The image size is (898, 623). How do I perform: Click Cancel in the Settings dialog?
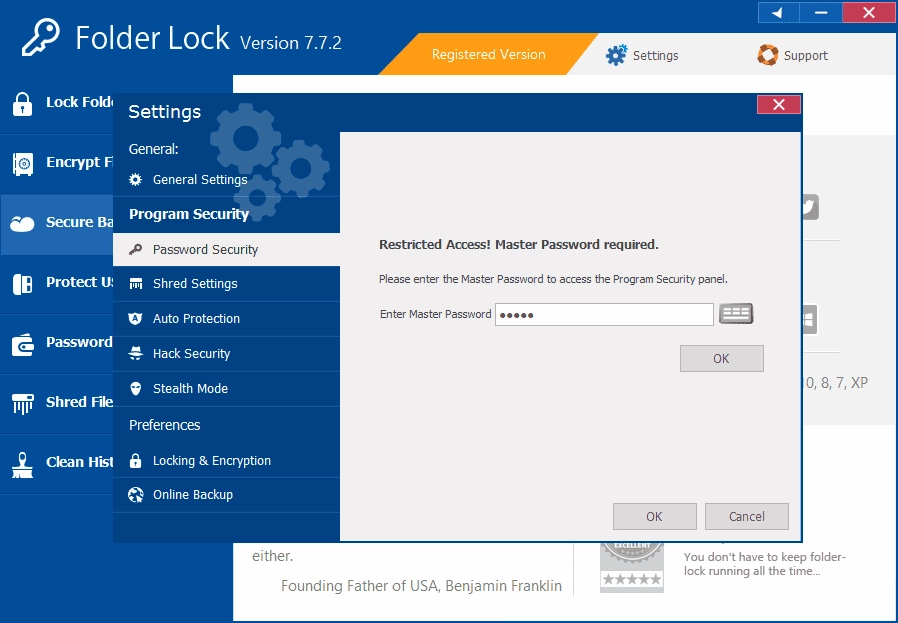[x=747, y=516]
